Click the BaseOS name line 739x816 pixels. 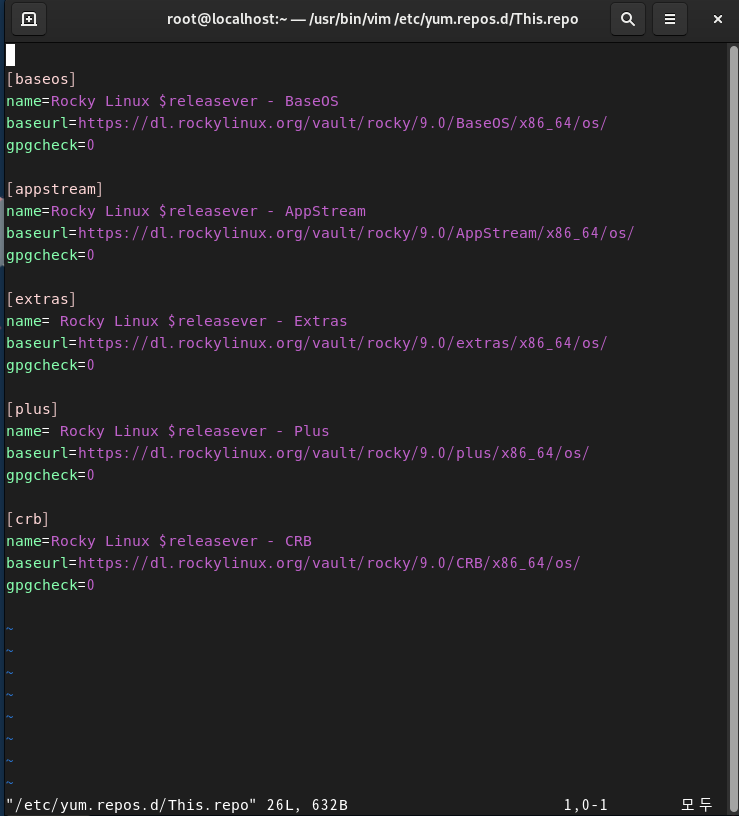click(172, 101)
